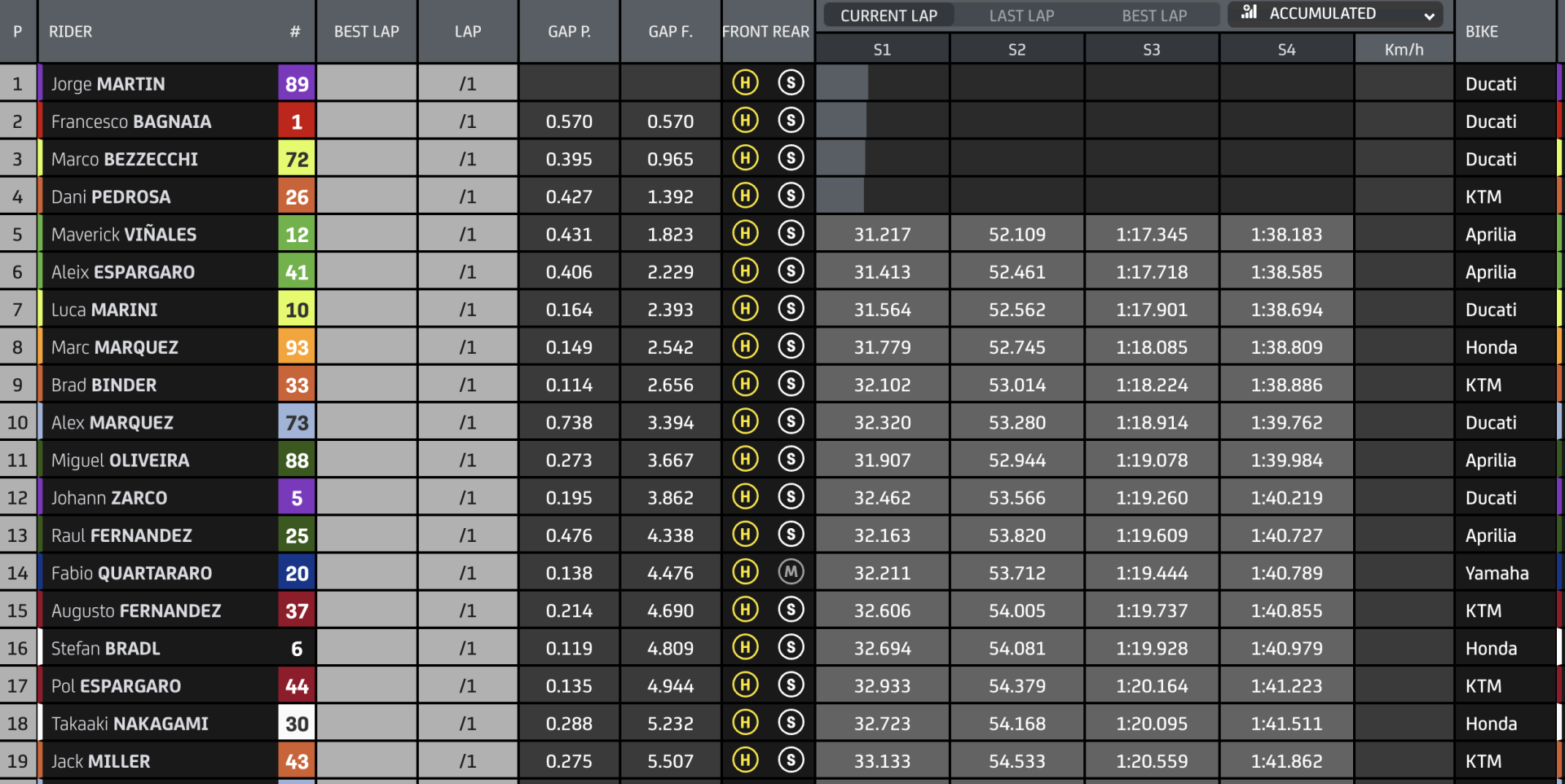The image size is (1565, 784).
Task: Click Pedrosa's front tyre H icon
Action: 745,196
